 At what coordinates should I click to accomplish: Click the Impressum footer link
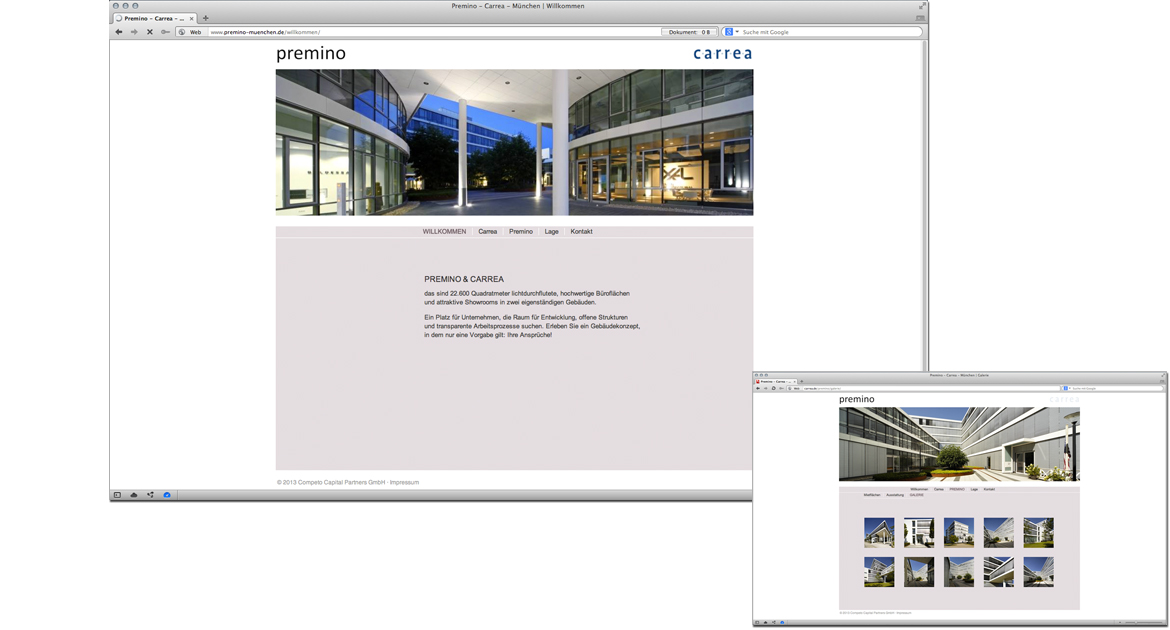[x=404, y=483]
